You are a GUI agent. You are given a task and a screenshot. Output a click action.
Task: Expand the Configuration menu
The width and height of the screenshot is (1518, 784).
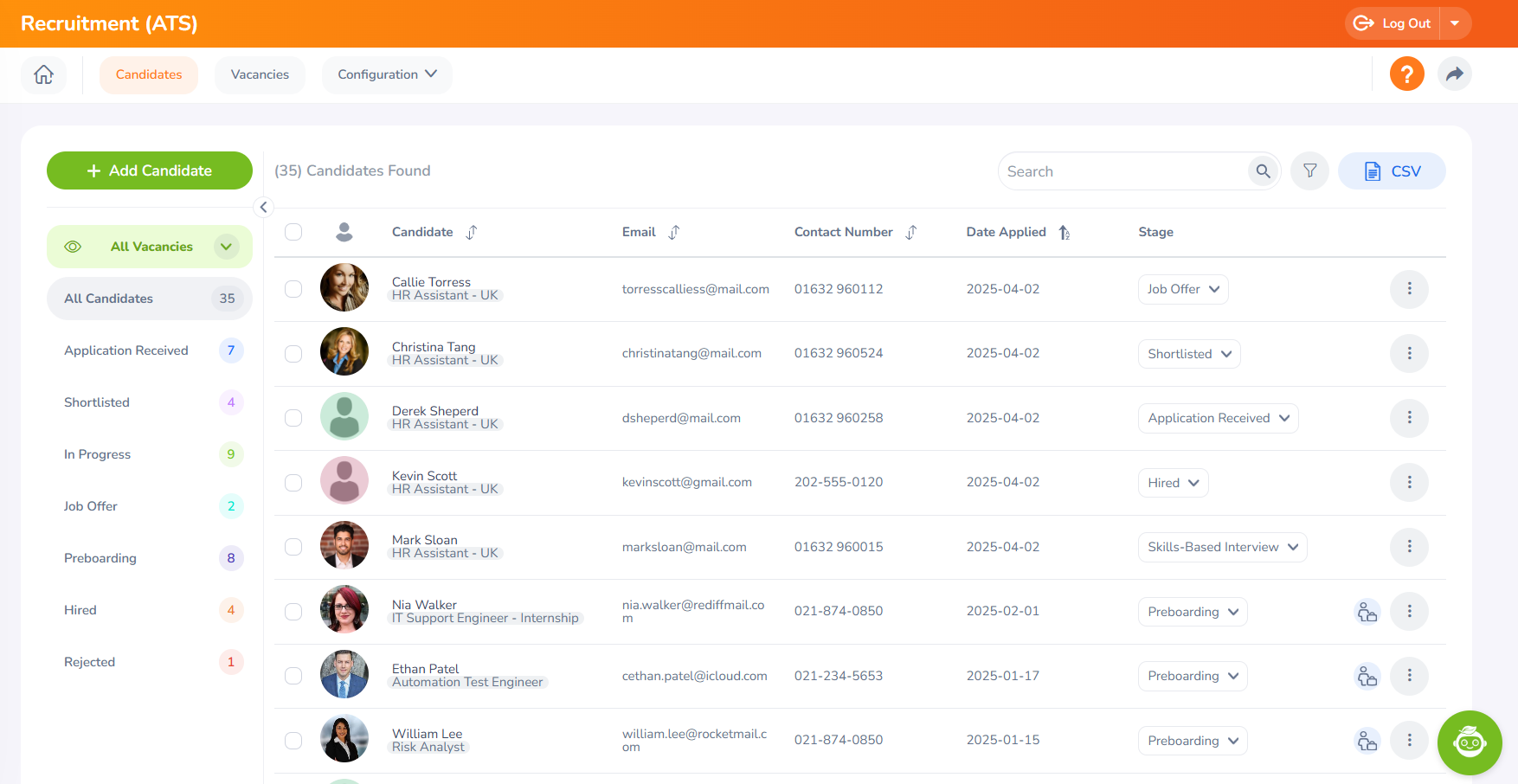[x=387, y=74]
